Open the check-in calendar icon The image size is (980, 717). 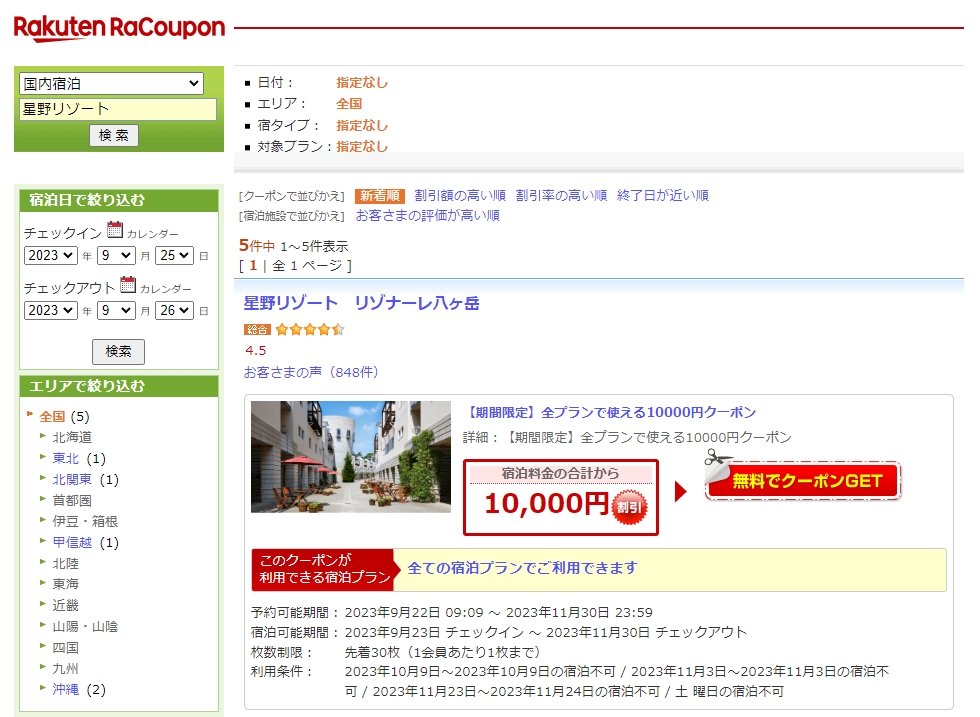click(x=115, y=229)
